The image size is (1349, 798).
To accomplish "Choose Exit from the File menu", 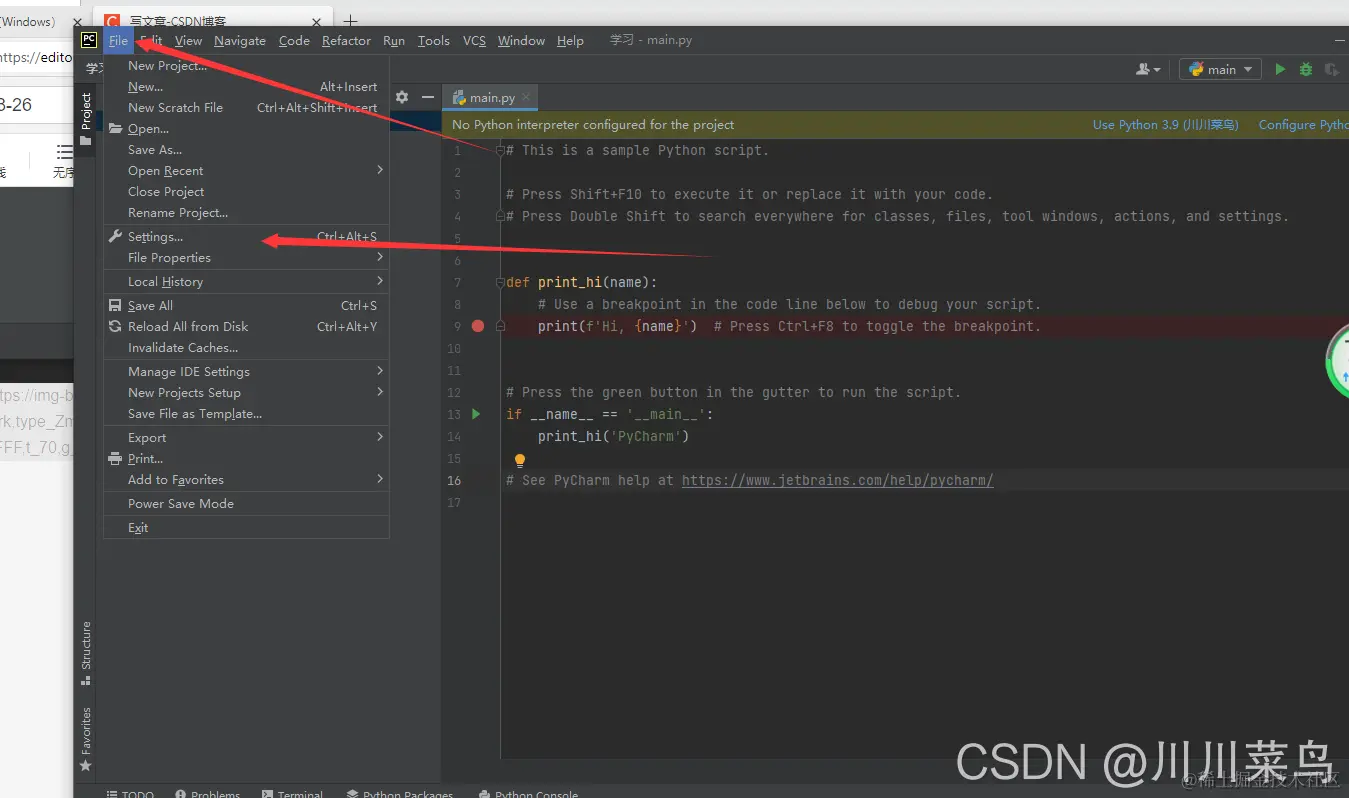I will coord(246,527).
